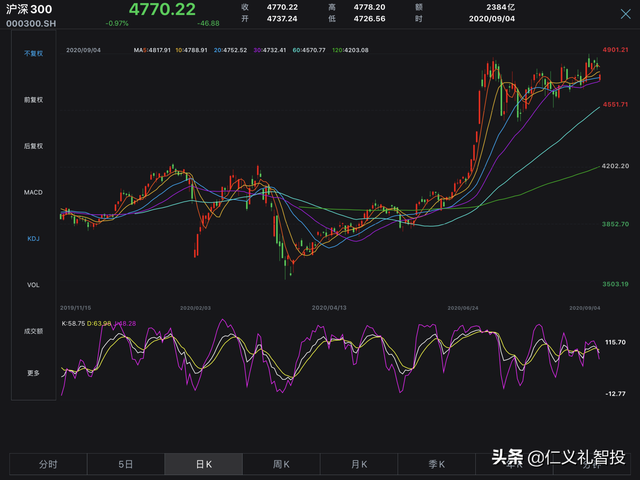Screen dimensions: 640x480
Task: Expand 更多 for more indicators
Action: click(x=34, y=373)
